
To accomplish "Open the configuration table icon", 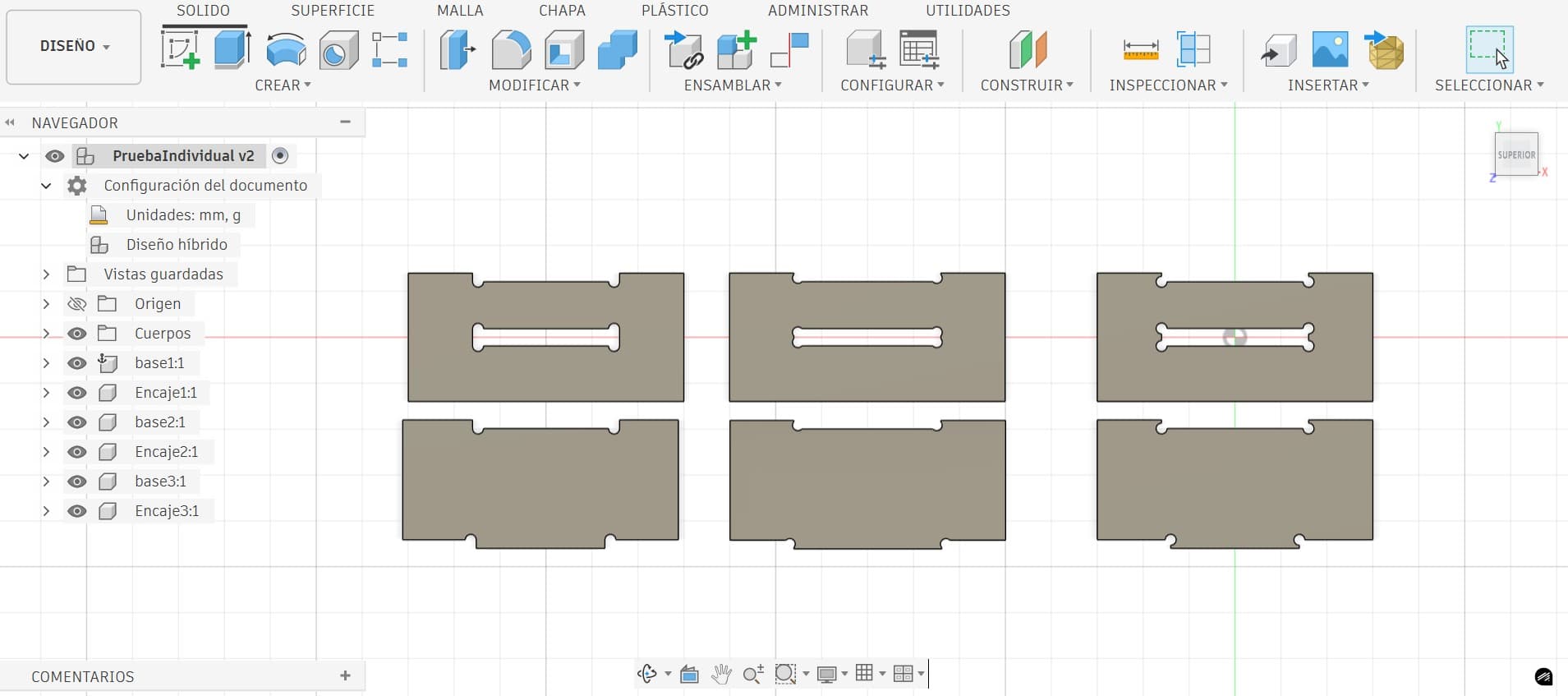I will click(x=919, y=48).
